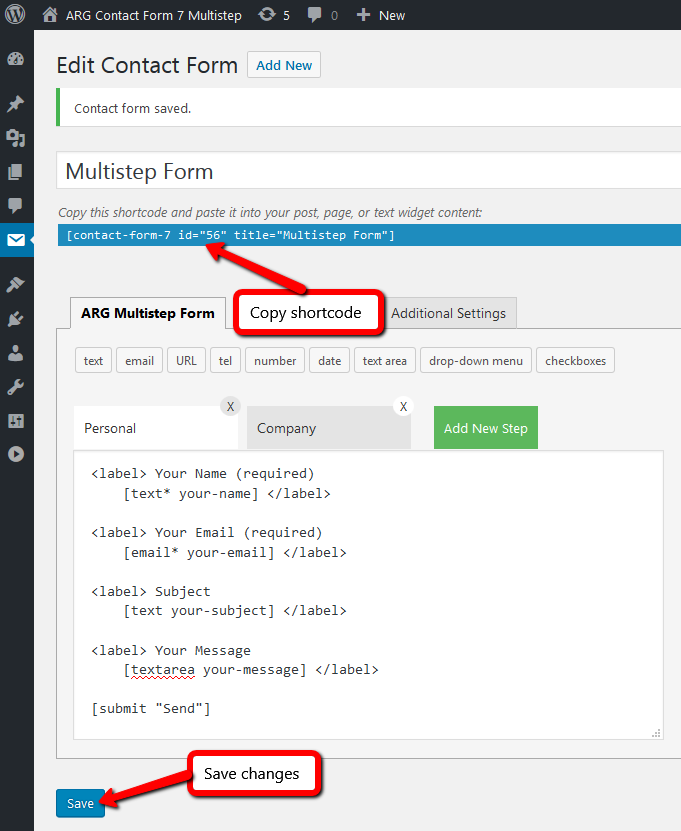Open Pages icon in sidebar
Viewport: 681px width, 831px height.
pos(16,172)
